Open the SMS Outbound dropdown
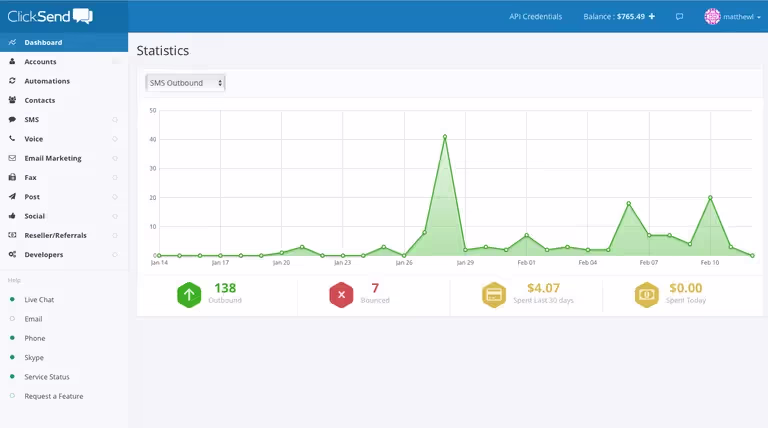Image resolution: width=768 pixels, height=428 pixels. 186,83
